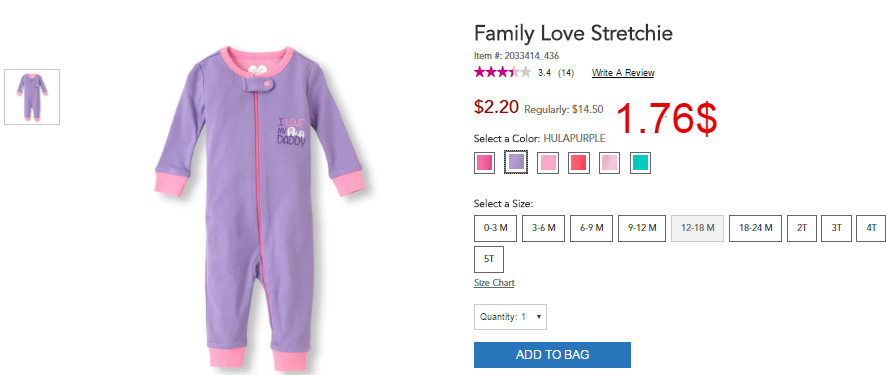Choose the Hulapurple color swatch
This screenshot has width=886, height=375.
click(516, 163)
